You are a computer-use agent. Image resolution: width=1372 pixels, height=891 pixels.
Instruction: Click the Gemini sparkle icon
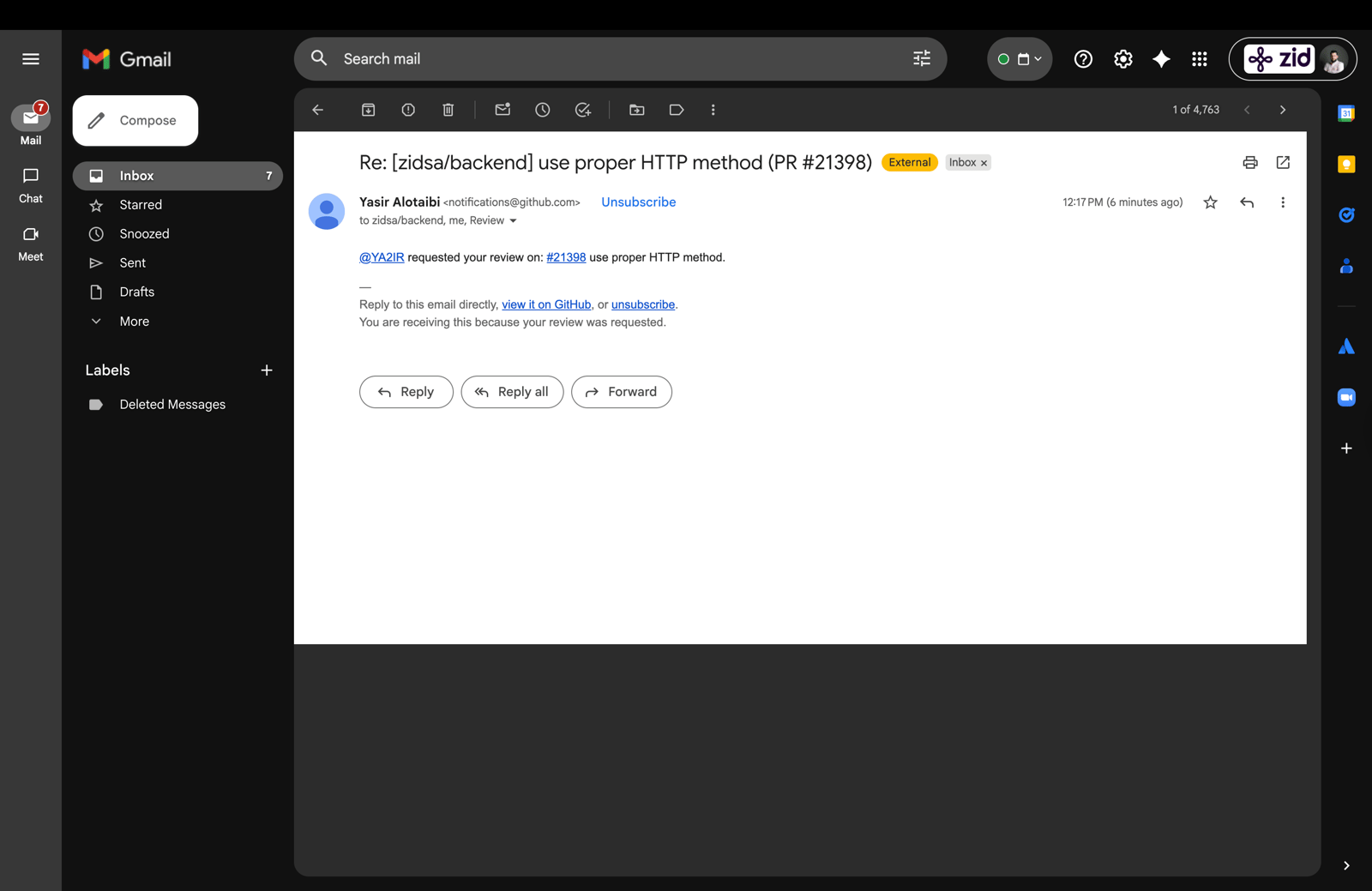pyautogui.click(x=1161, y=59)
